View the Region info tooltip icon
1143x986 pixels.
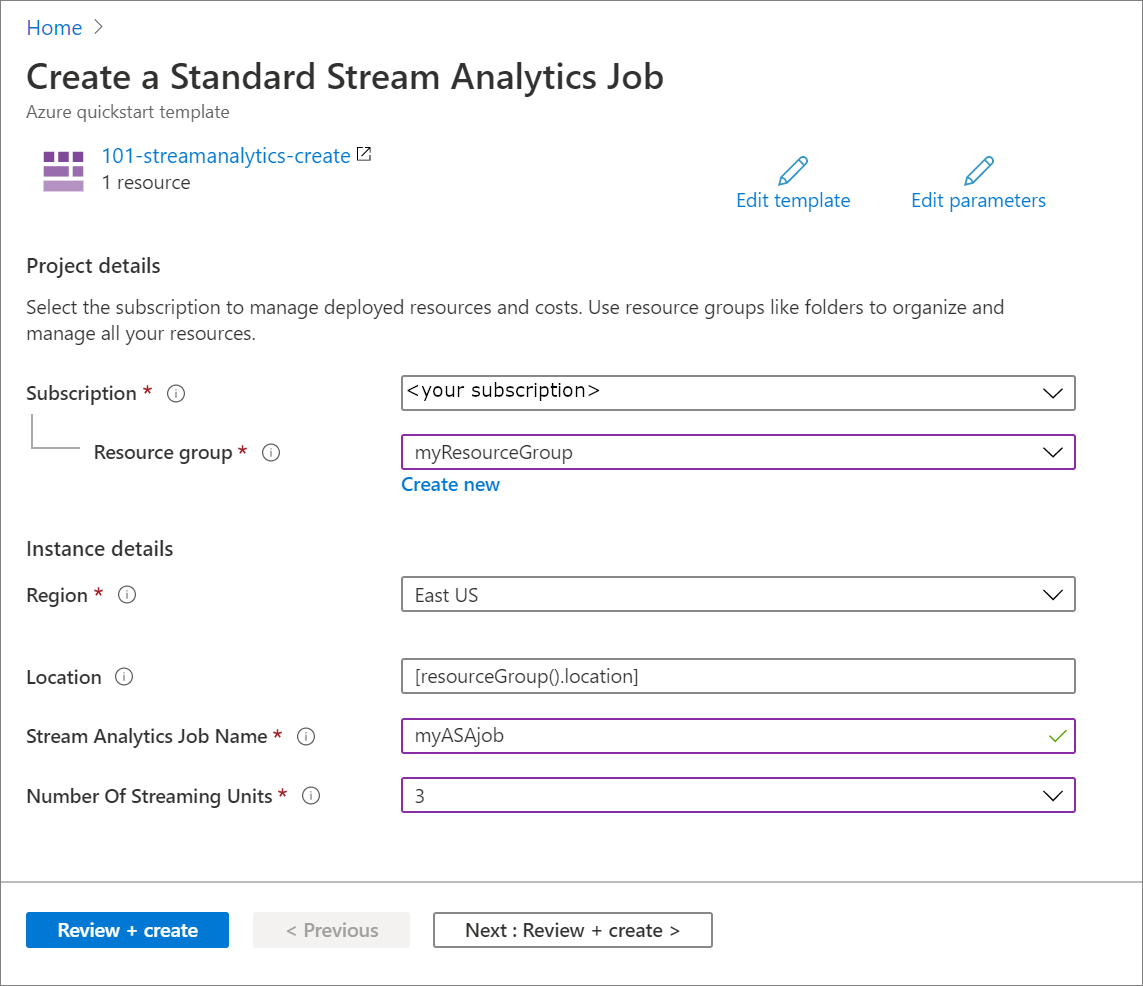coord(127,594)
